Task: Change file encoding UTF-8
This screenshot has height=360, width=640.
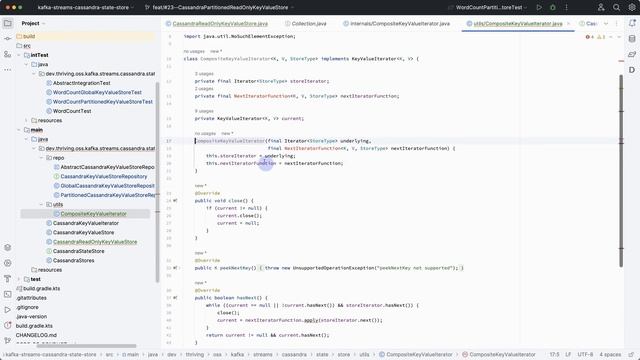Action: 585,354
